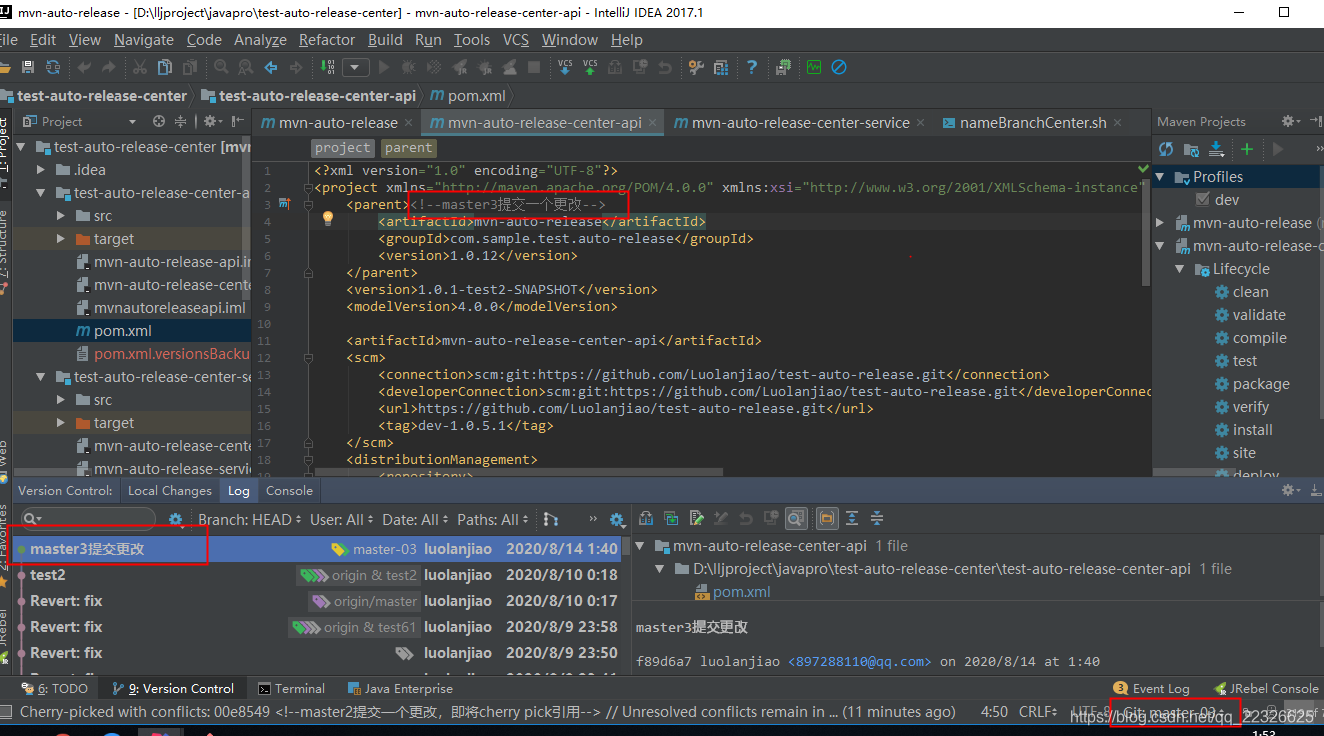Run the Maven install lifecycle goal
Screen dimensions: 1324x736
[x=1252, y=430]
